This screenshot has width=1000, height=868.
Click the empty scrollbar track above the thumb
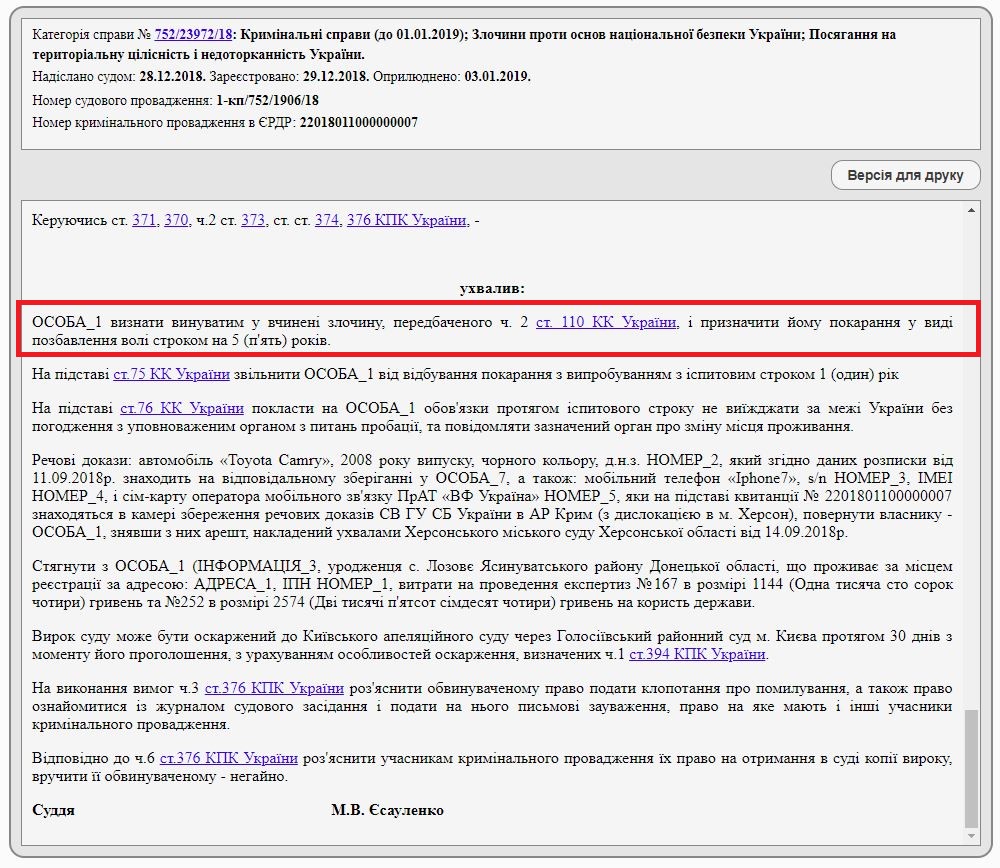972,450
